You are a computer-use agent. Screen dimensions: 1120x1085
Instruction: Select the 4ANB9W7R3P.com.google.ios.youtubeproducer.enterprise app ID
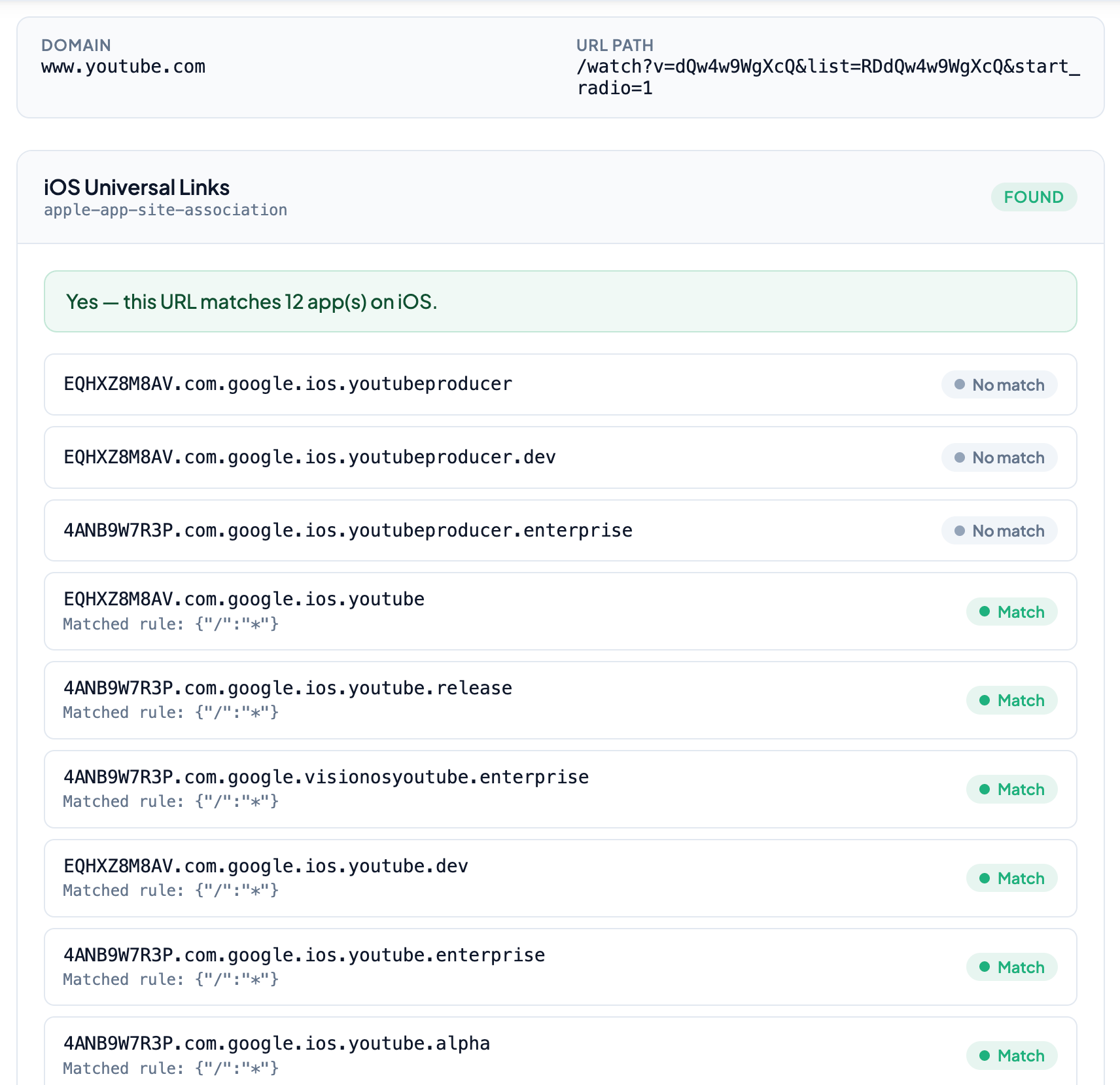coord(348,531)
